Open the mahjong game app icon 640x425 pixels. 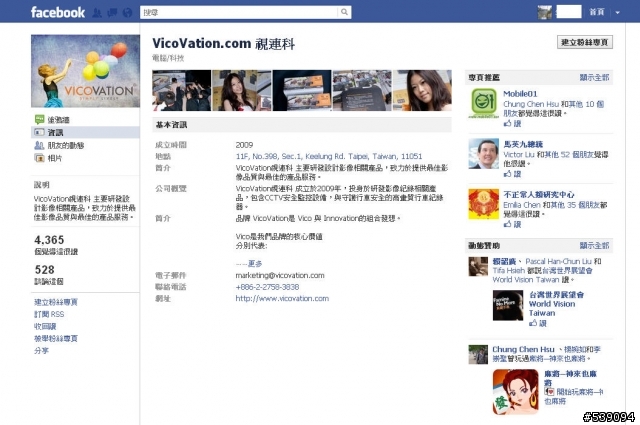click(516, 392)
